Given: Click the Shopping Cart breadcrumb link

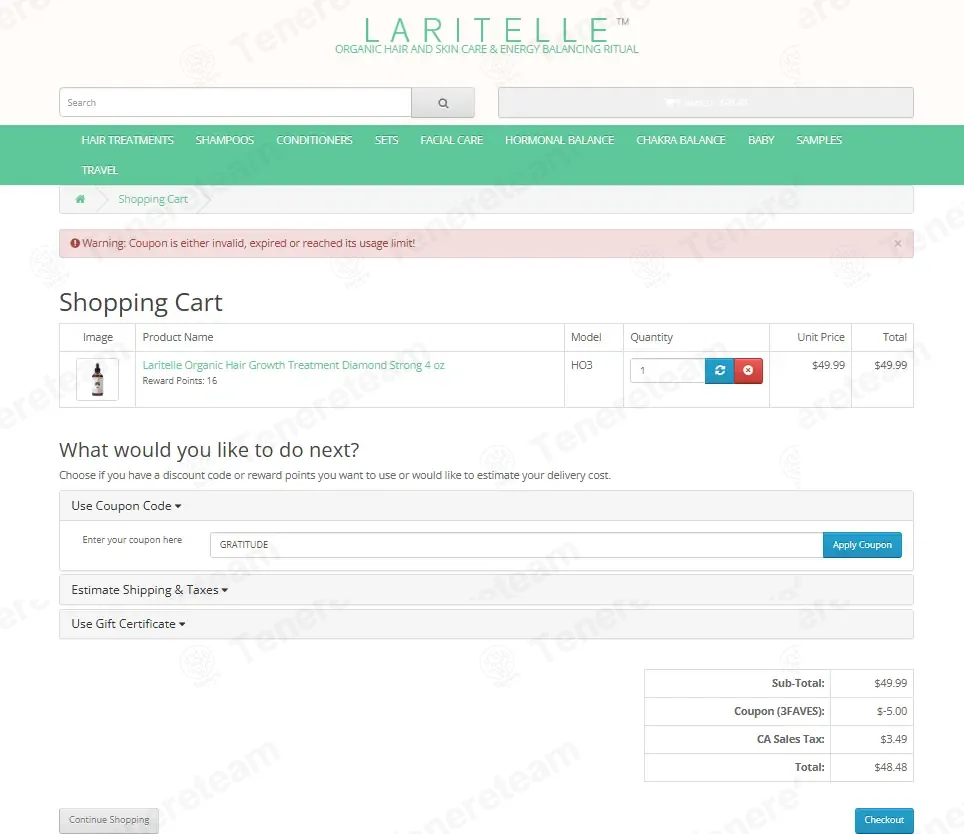Looking at the screenshot, I should pos(153,199).
